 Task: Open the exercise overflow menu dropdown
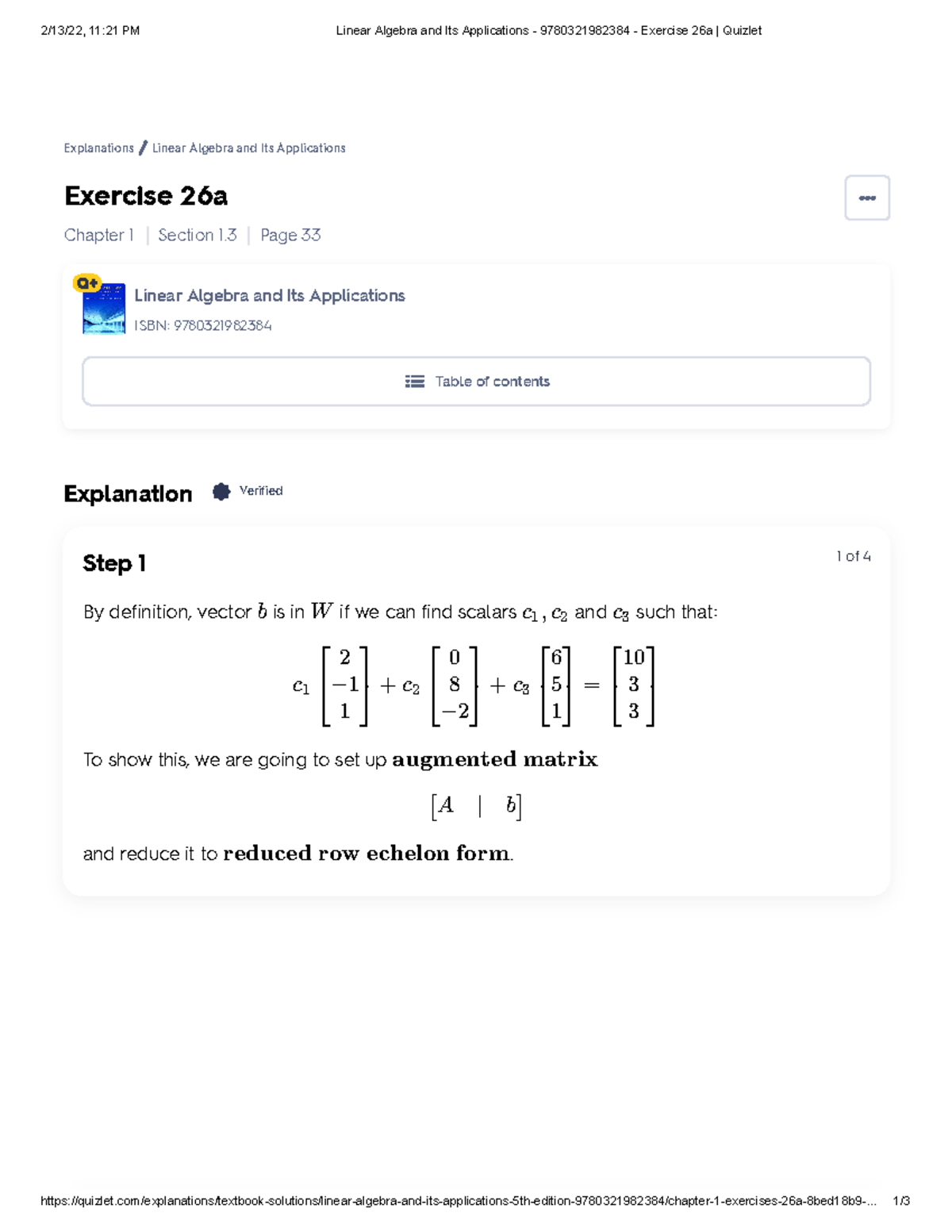(x=866, y=198)
